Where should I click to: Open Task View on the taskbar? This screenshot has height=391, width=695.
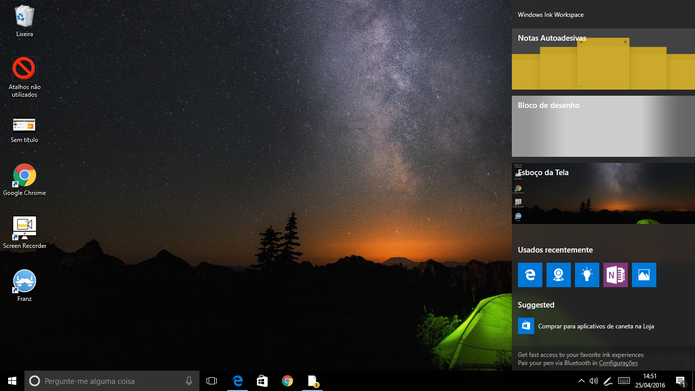pyautogui.click(x=211, y=381)
